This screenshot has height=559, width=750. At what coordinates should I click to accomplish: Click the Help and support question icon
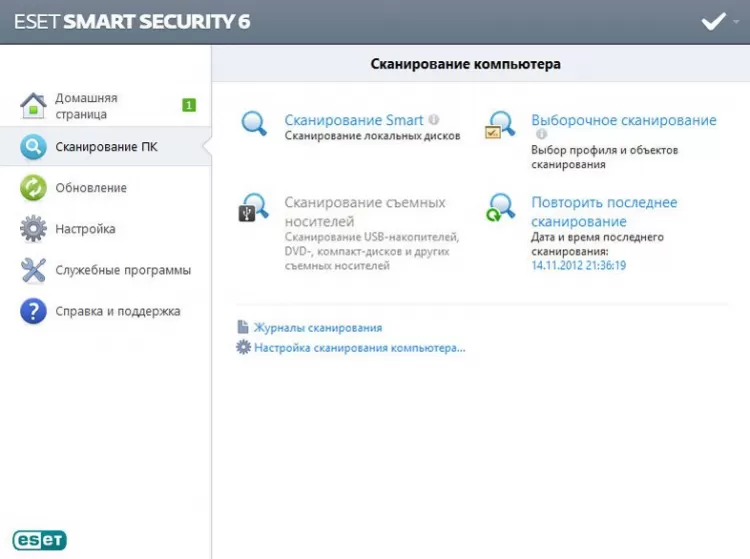pyautogui.click(x=33, y=311)
